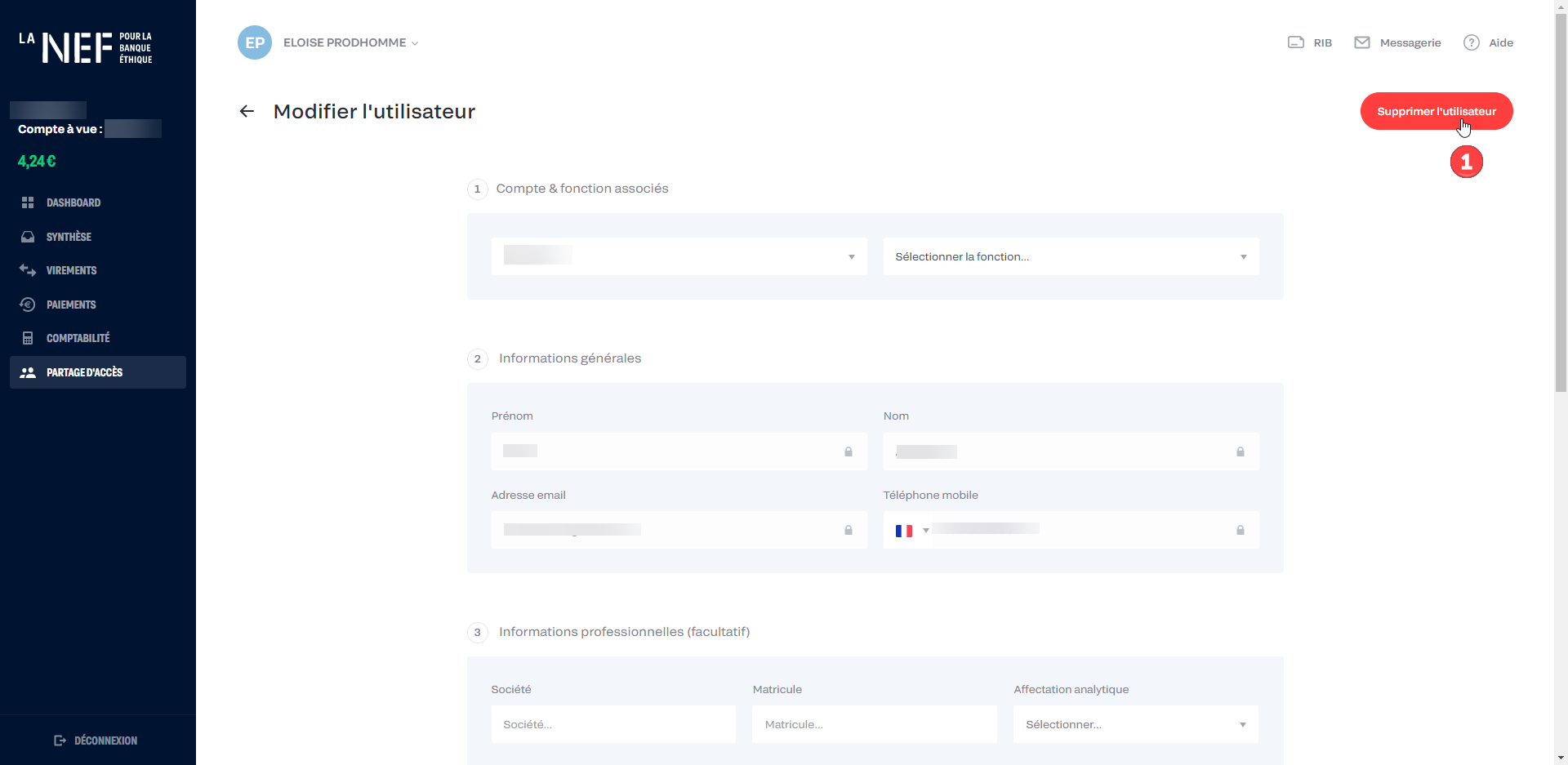
Task: Click the Aide question mark icon
Action: [1471, 42]
